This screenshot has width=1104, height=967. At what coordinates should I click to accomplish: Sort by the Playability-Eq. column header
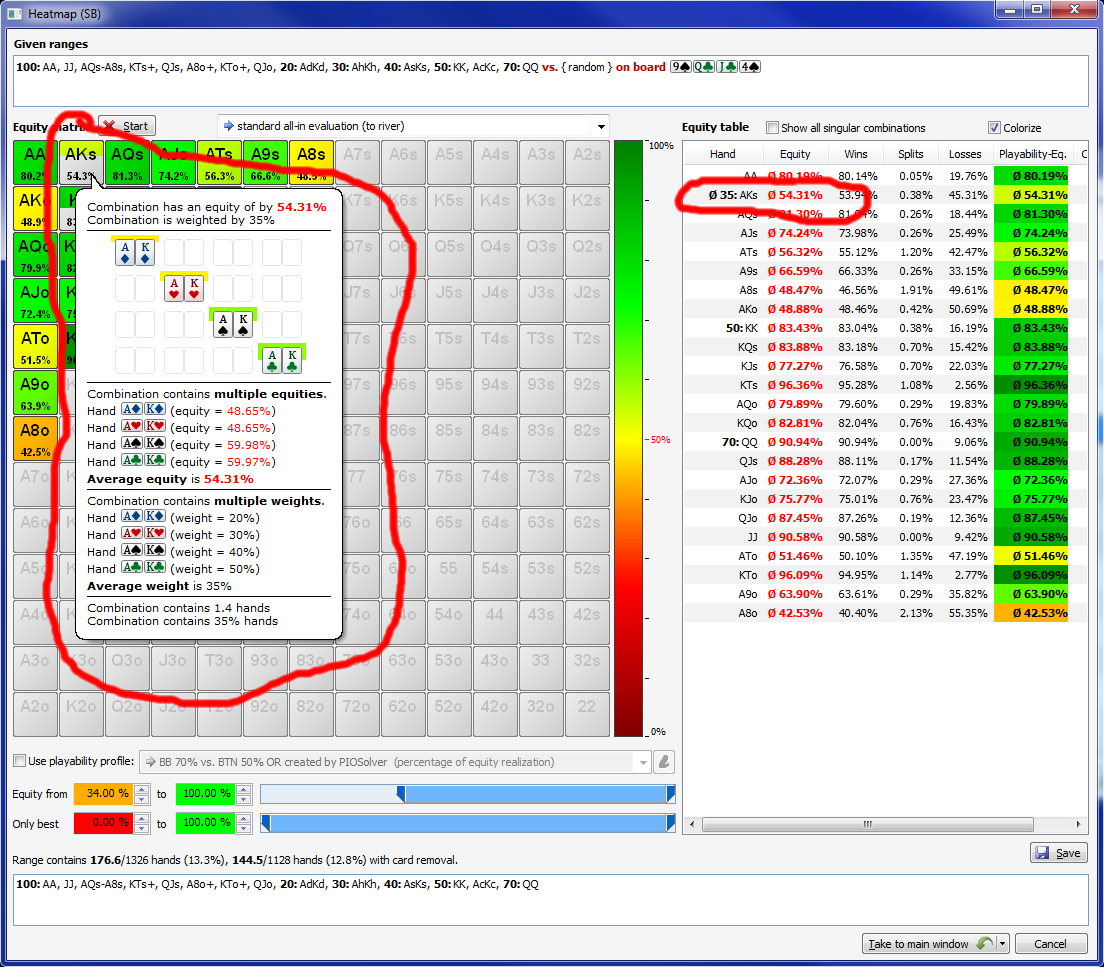(x=1032, y=154)
